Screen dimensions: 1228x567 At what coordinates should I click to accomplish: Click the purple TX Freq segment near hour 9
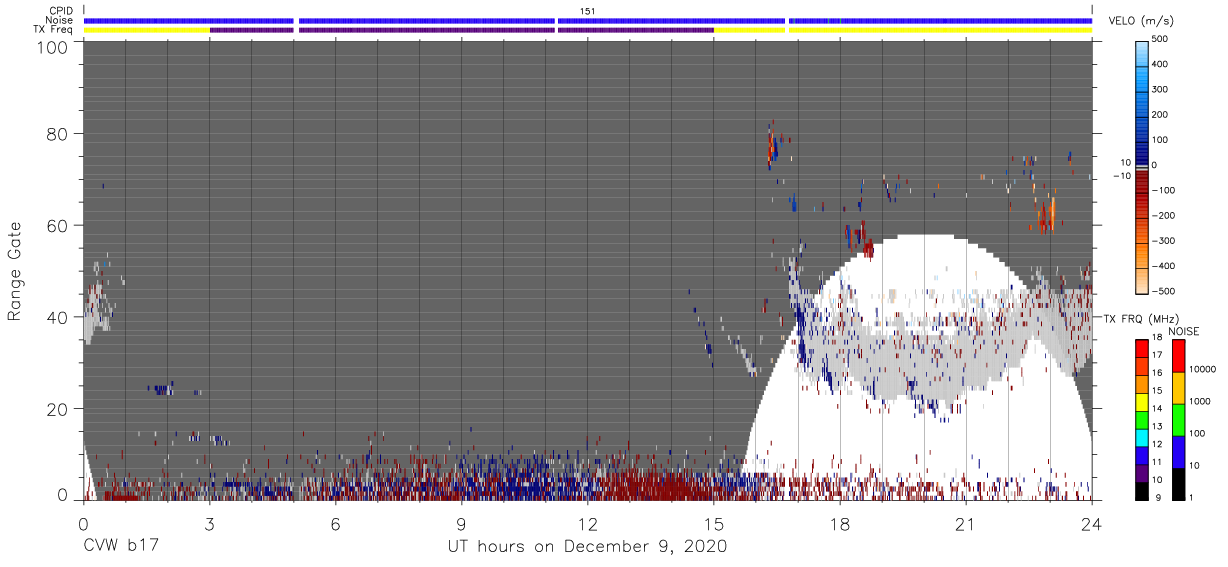coord(427,30)
